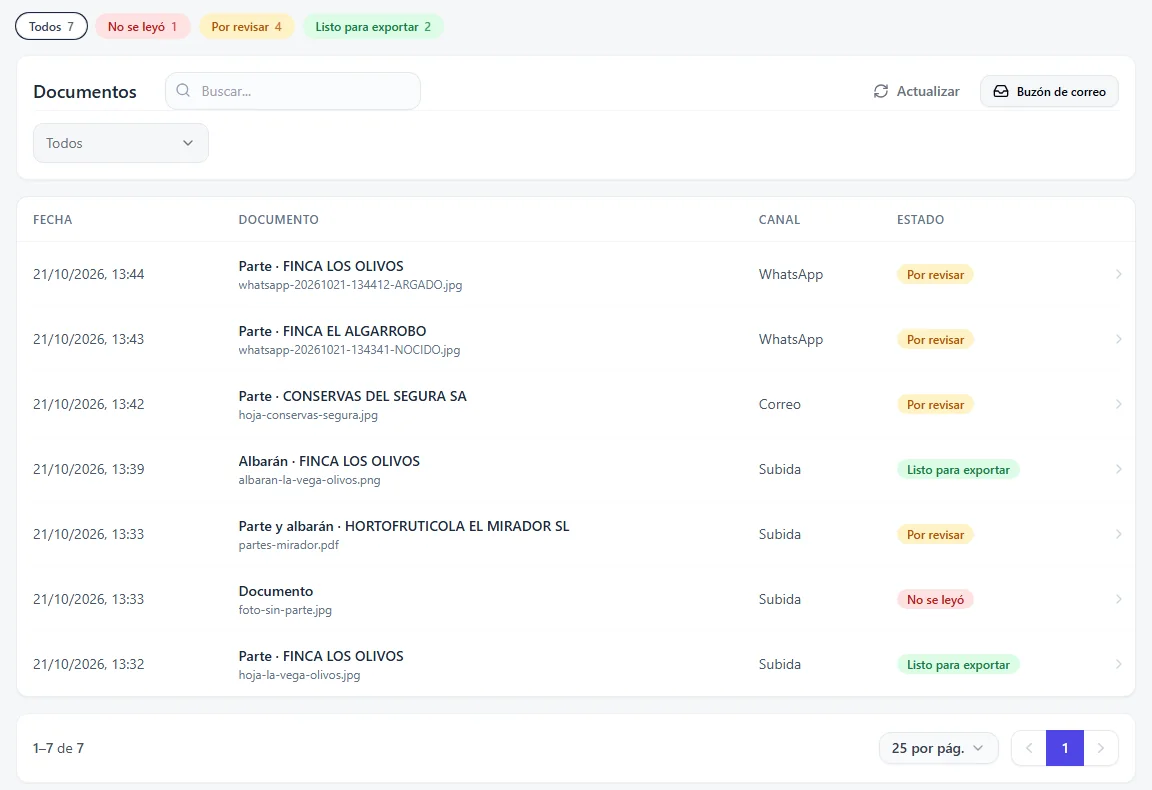Click filename whatsapp-20261021-134412-ARGADO.jpg
The width and height of the screenshot is (1152, 790).
tap(350, 285)
